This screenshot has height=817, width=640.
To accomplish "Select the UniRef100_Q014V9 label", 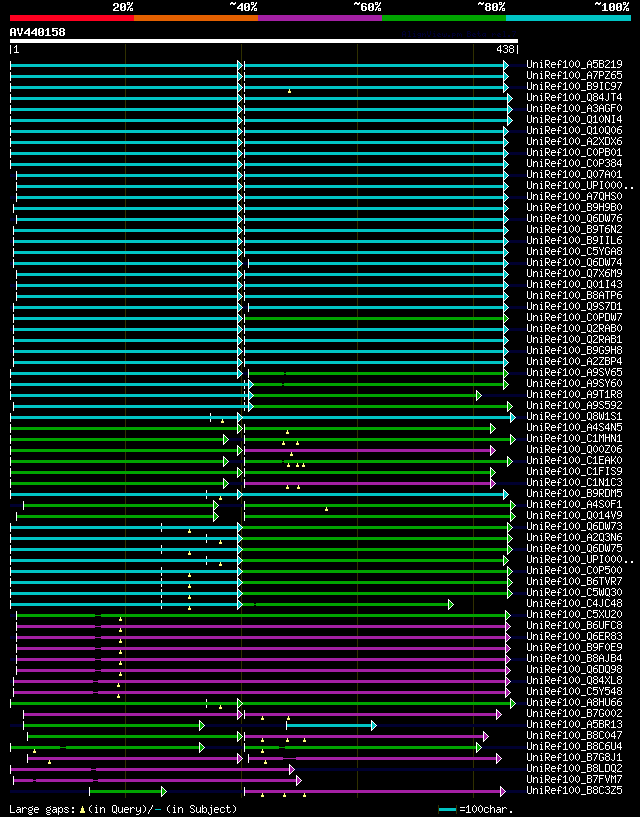I will pos(574,515).
